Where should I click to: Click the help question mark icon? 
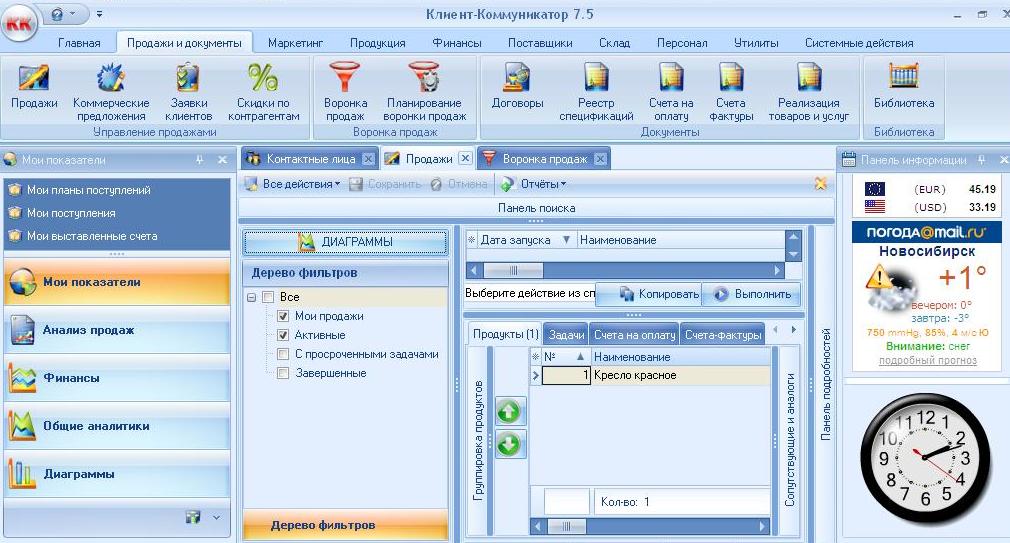tap(57, 14)
